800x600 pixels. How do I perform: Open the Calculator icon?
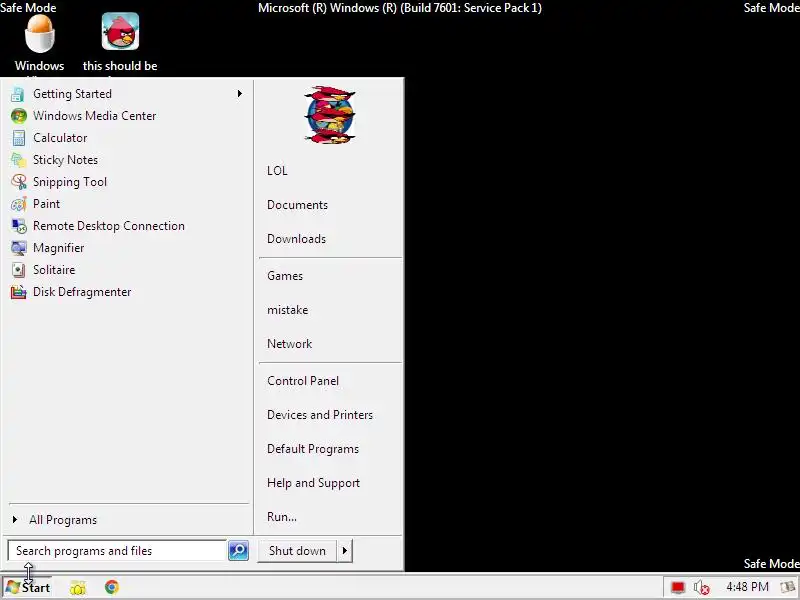point(18,138)
